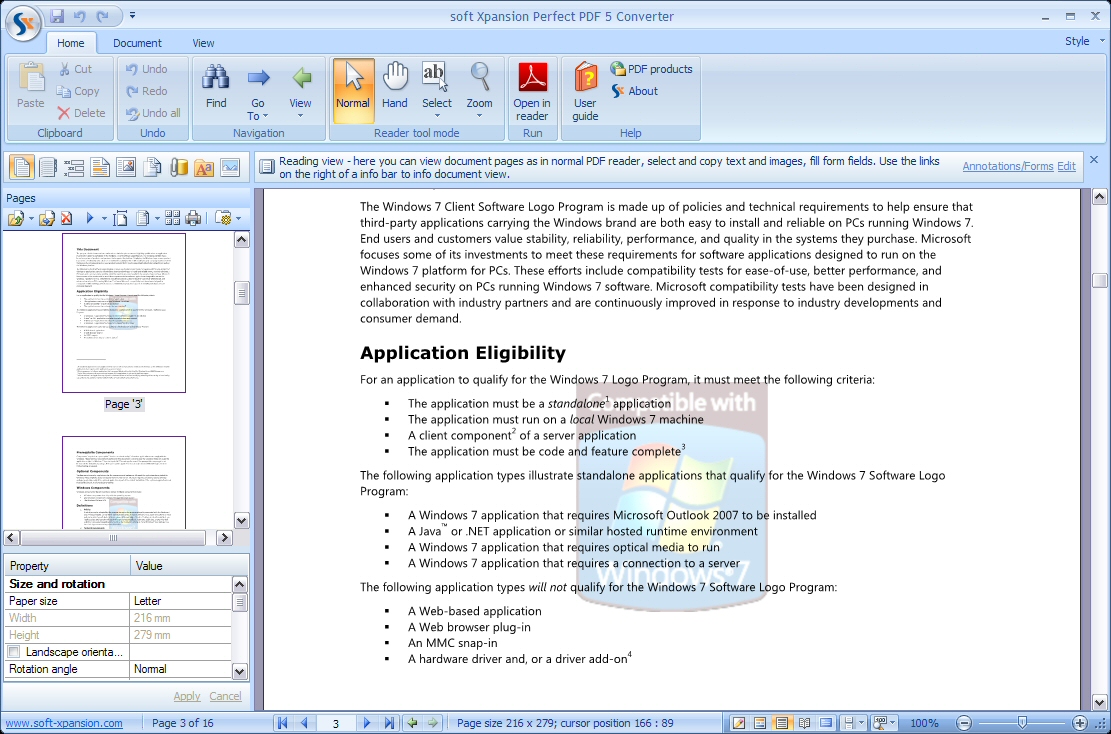Switch to the Home ribbon tab
This screenshot has width=1111, height=734.
pyautogui.click(x=70, y=43)
